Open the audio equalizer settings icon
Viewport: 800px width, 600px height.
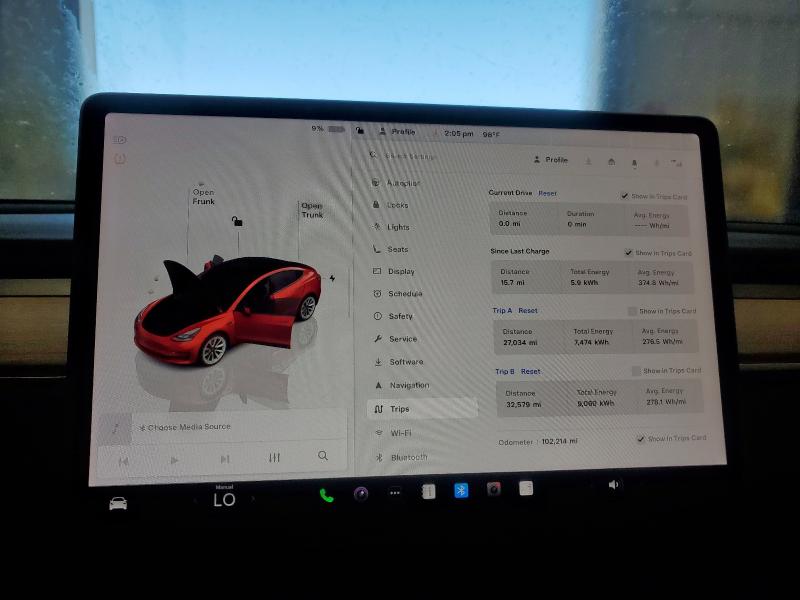[x=274, y=458]
